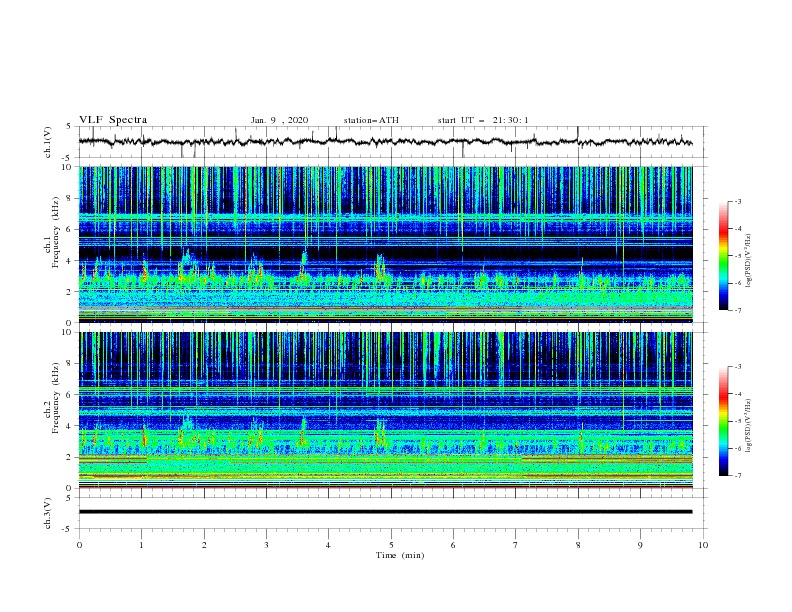This screenshot has height=612, width=792.
Task: Click time axis tick label '3'
Action: (266, 545)
